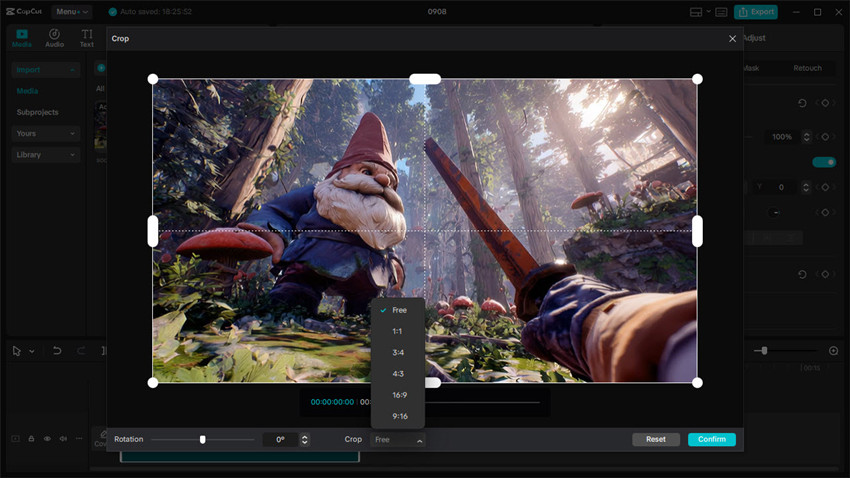Screen dimensions: 850x478
Task: Click the crop preview timecode 00:00:00:00
Action: (332, 402)
